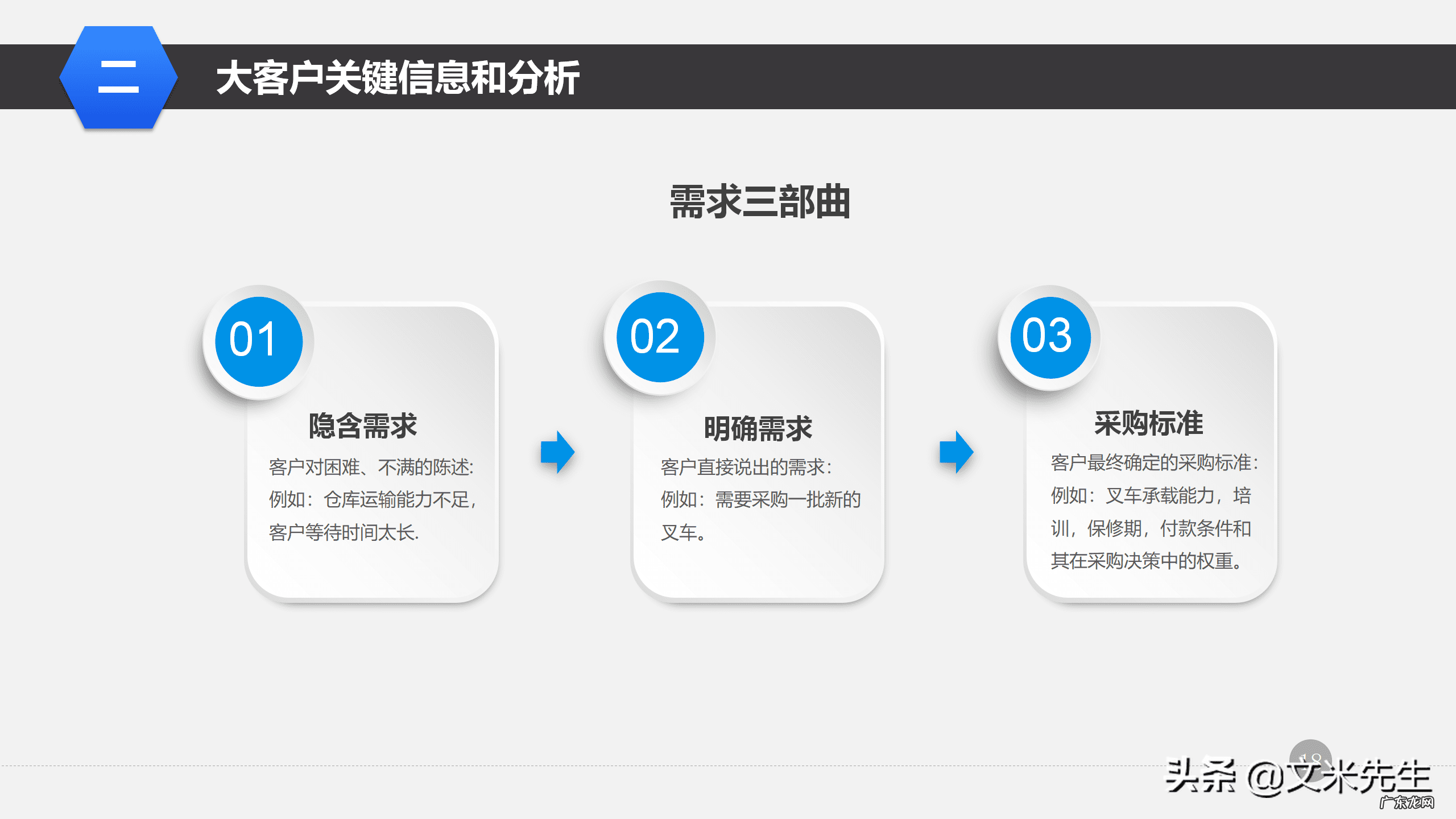Select the 客户最终确定的采购标准 description text

point(1155,462)
